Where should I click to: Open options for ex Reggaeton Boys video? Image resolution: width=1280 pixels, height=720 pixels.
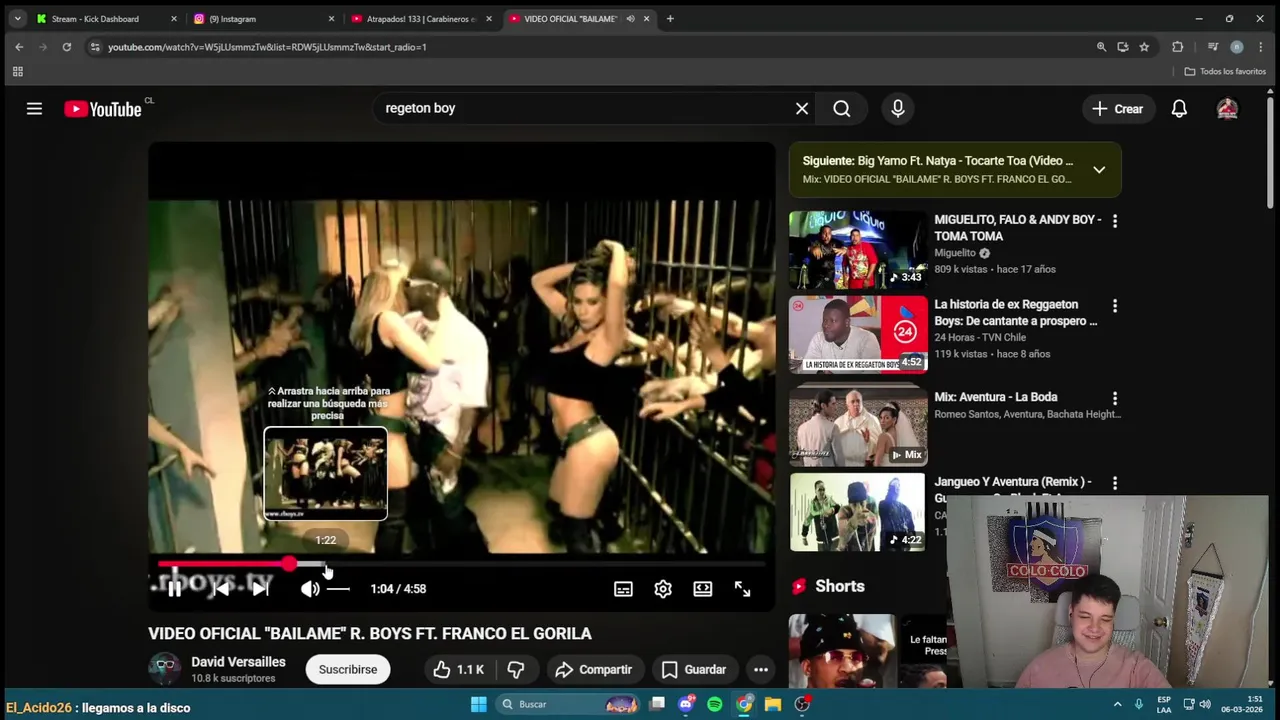1115,306
